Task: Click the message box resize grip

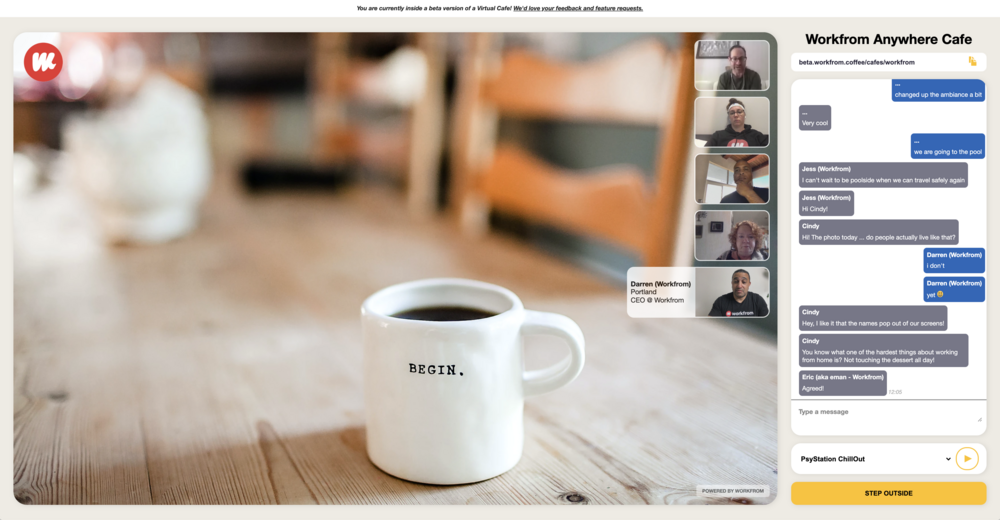Action: (980, 419)
